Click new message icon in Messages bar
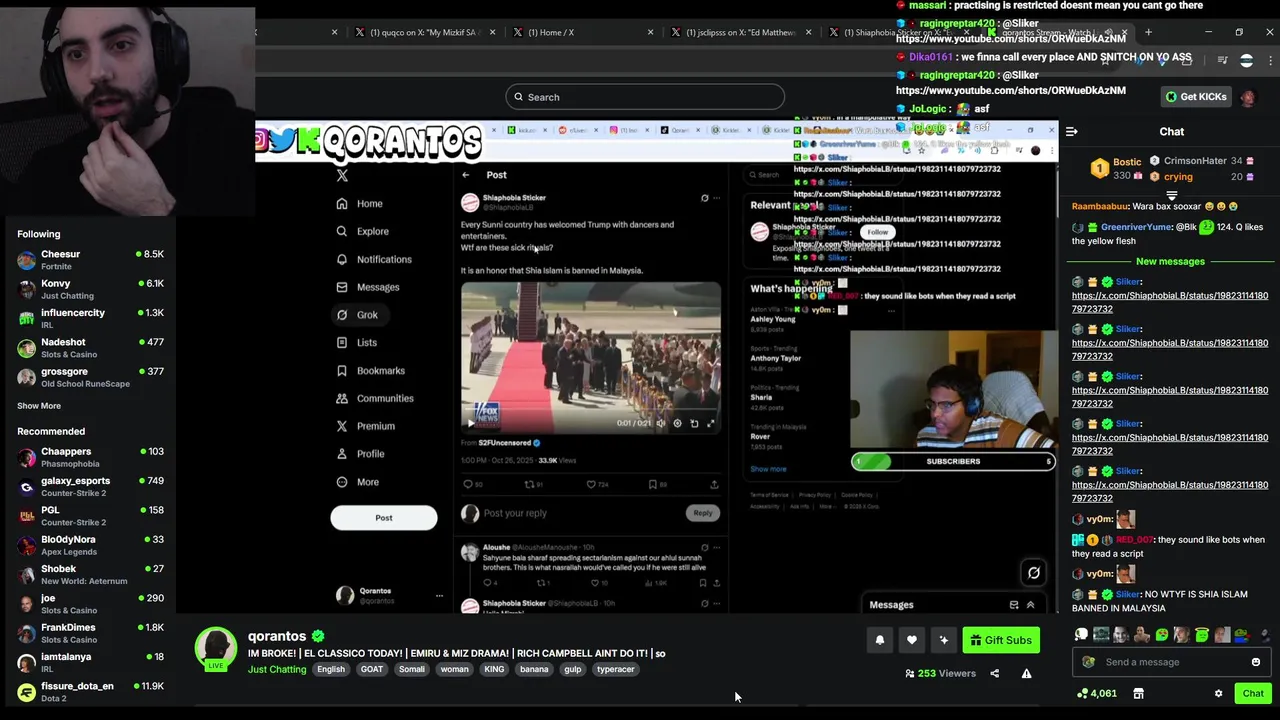Screen dimensions: 1280x720 click(x=1013, y=605)
